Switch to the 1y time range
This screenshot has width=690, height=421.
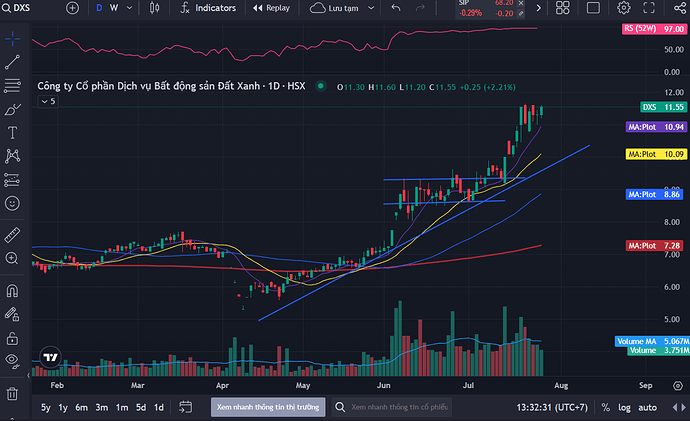point(64,408)
